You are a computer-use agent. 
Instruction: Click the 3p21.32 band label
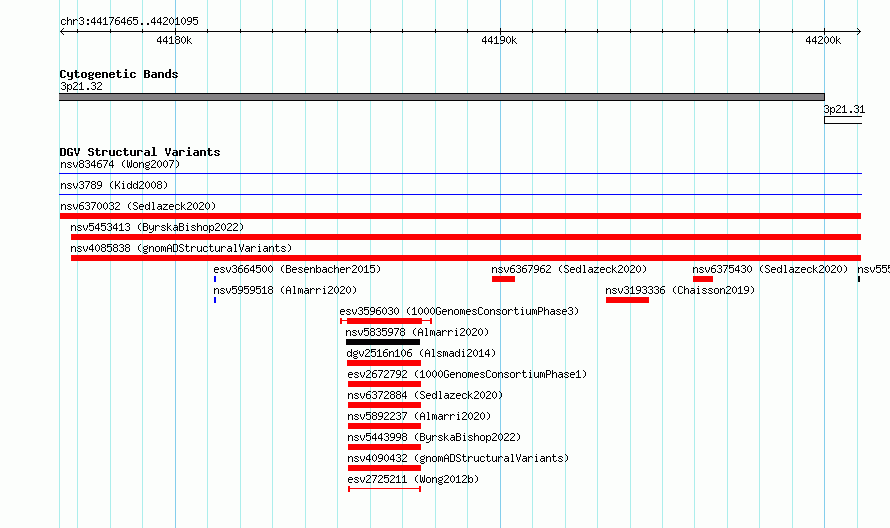click(81, 86)
